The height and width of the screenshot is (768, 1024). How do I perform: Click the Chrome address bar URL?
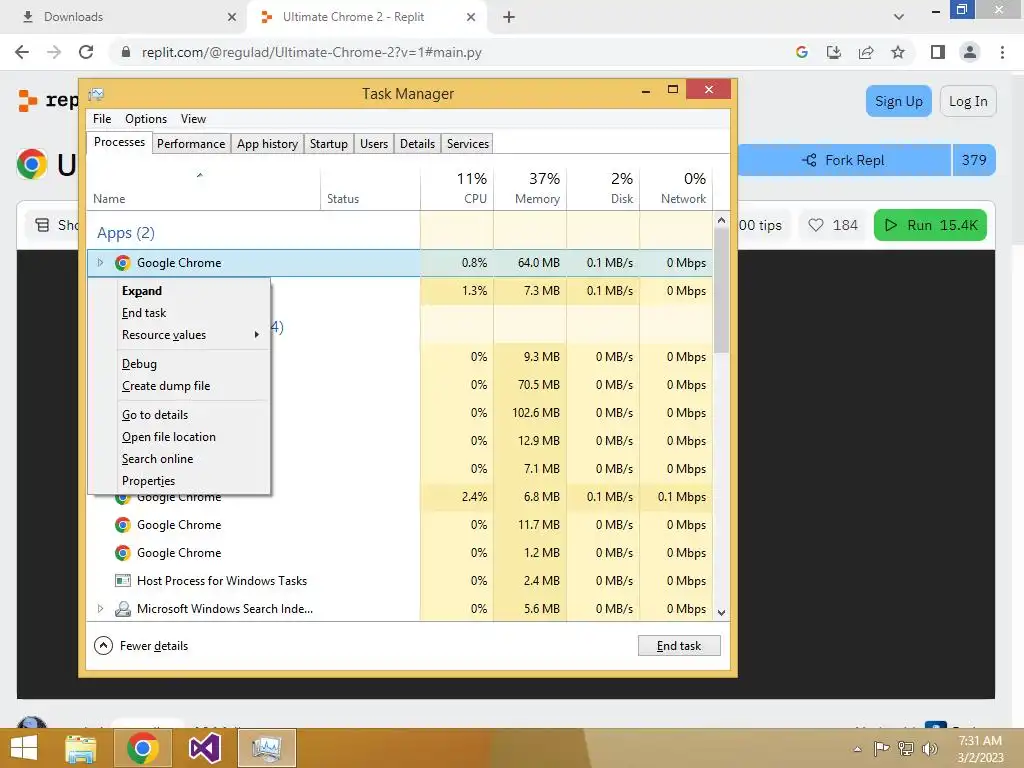312,52
